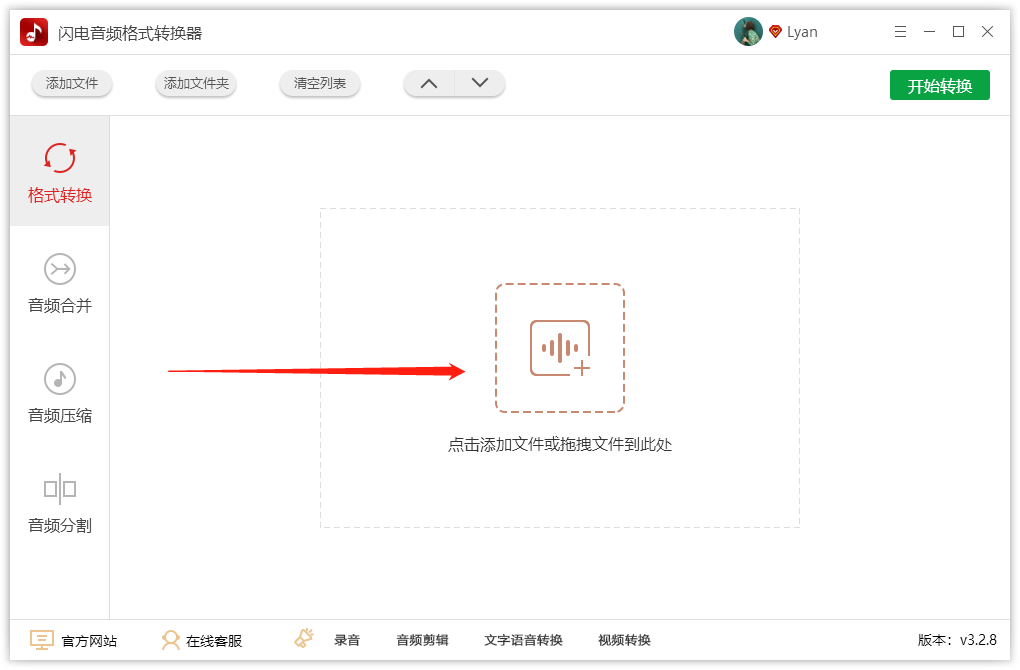Open 文字语音转换 text-to-speech link
The image size is (1020, 670).
524,640
